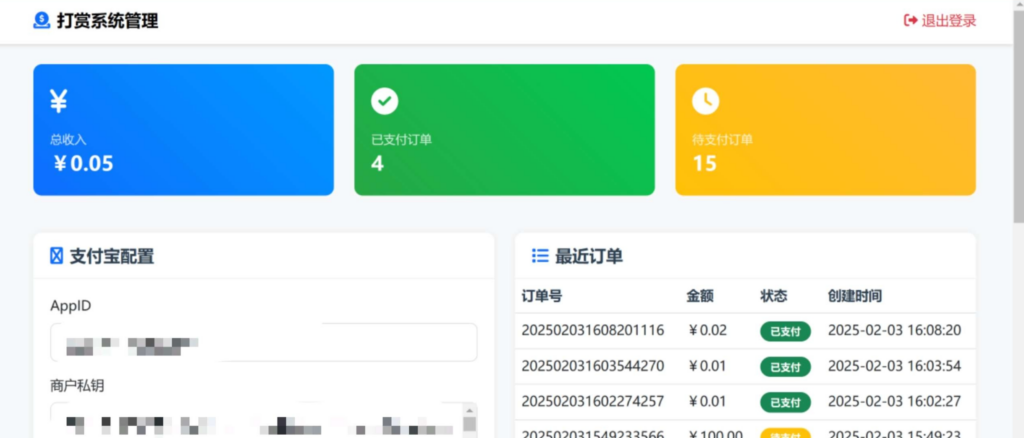Click the logout arrow icon
Image resolution: width=1024 pixels, height=438 pixels.
pos(910,21)
